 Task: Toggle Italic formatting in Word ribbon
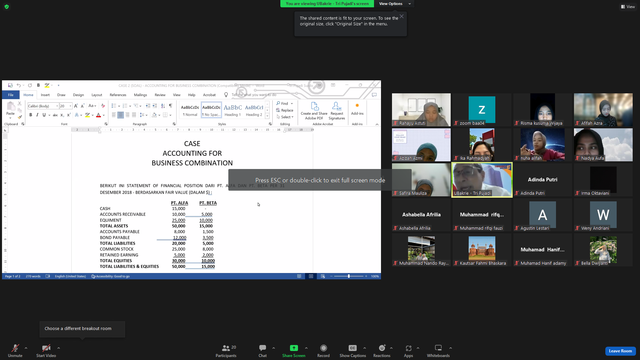tap(37, 115)
